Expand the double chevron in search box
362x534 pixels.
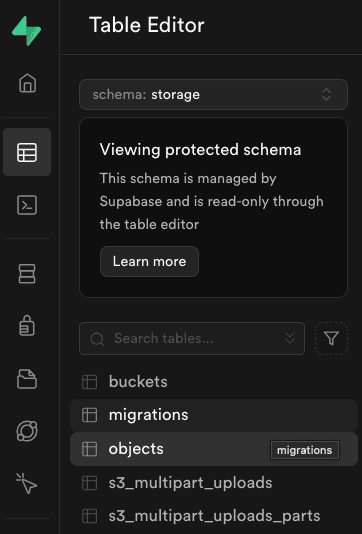290,338
